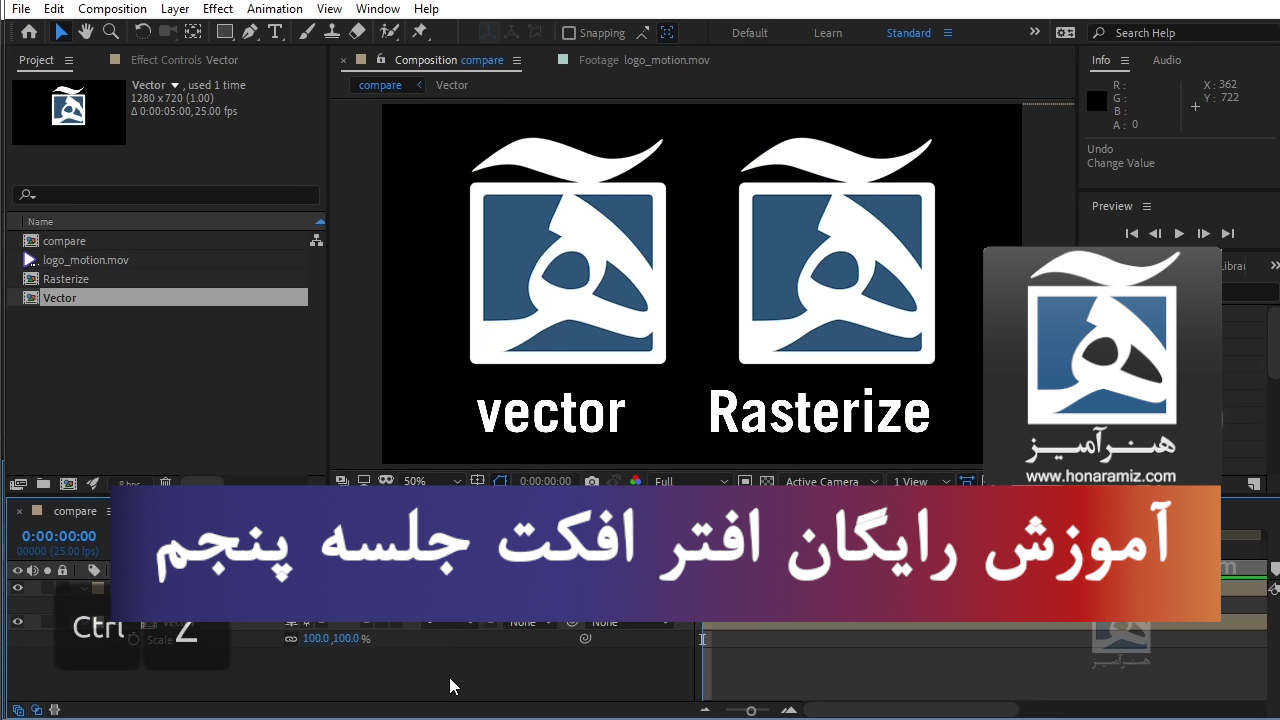Toggle the transparency grid button
The image size is (1280, 720).
tap(767, 481)
